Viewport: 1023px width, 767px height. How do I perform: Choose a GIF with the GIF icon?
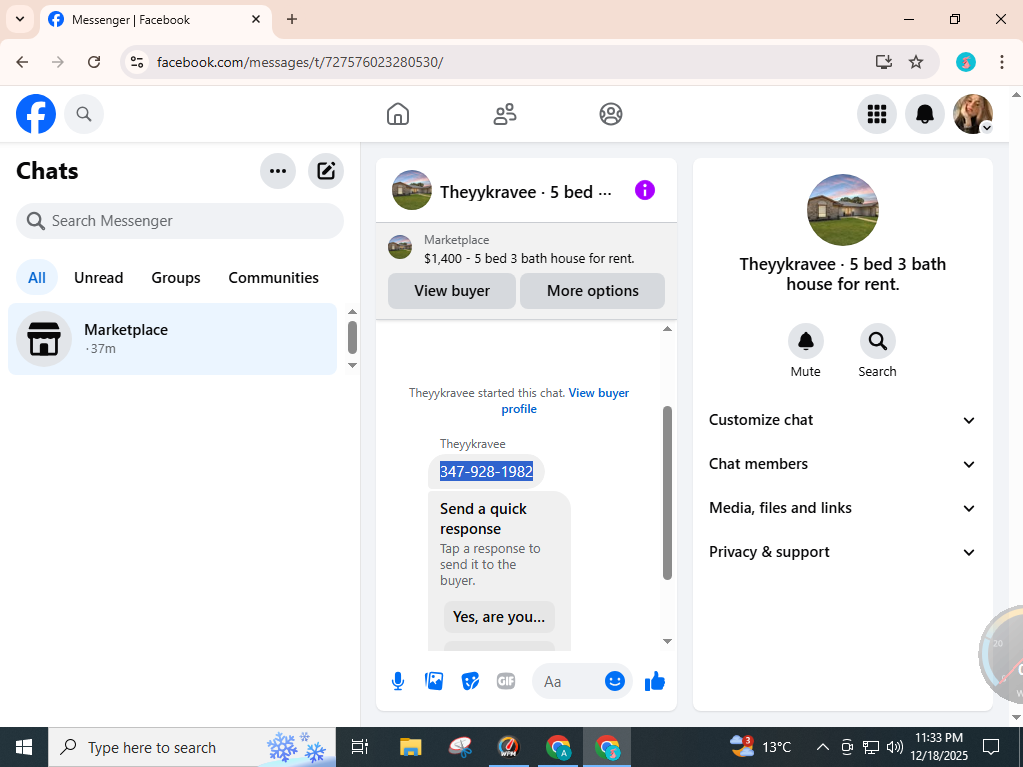pyautogui.click(x=506, y=682)
